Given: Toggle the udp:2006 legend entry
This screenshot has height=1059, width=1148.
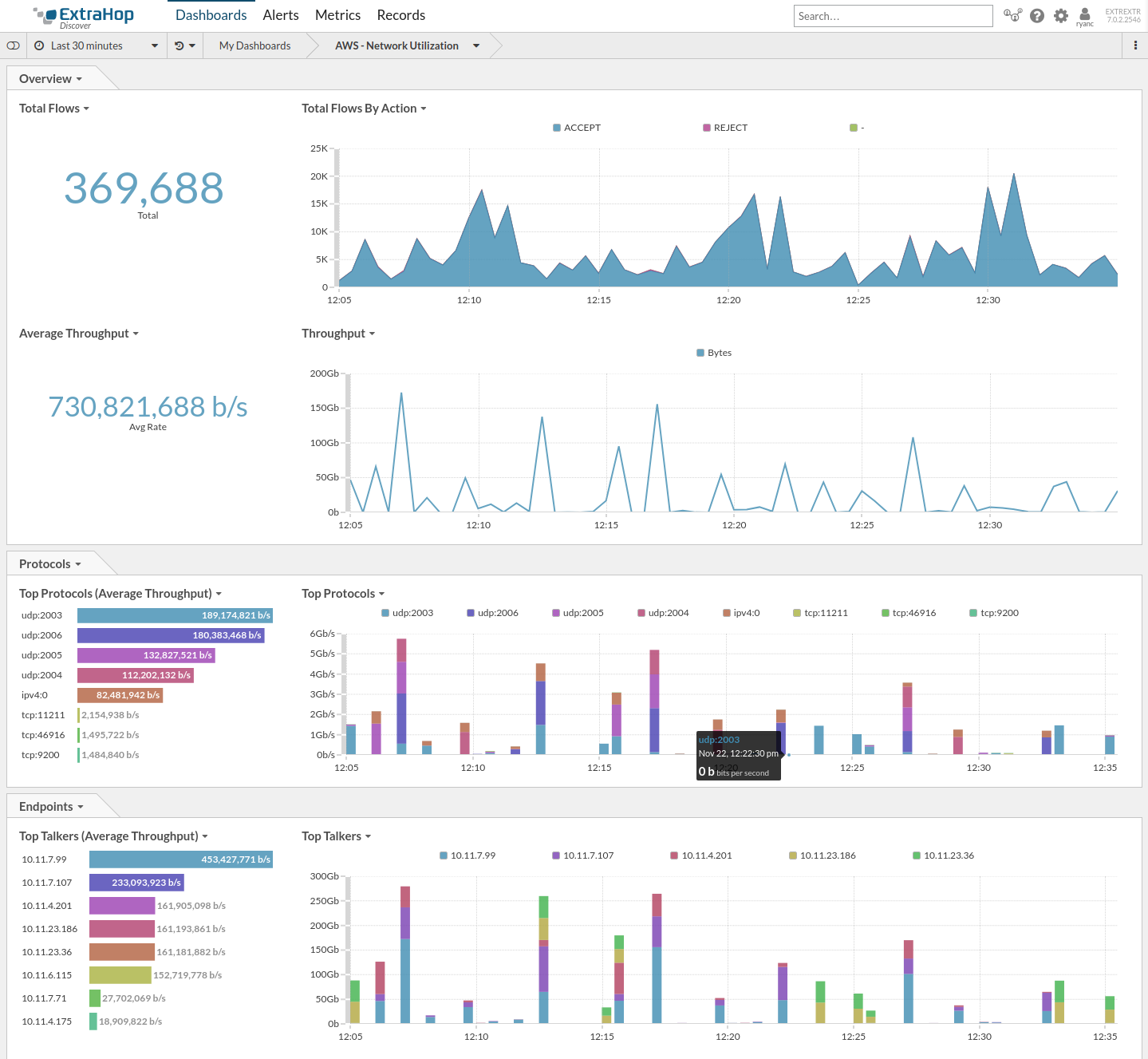Looking at the screenshot, I should click(492, 613).
